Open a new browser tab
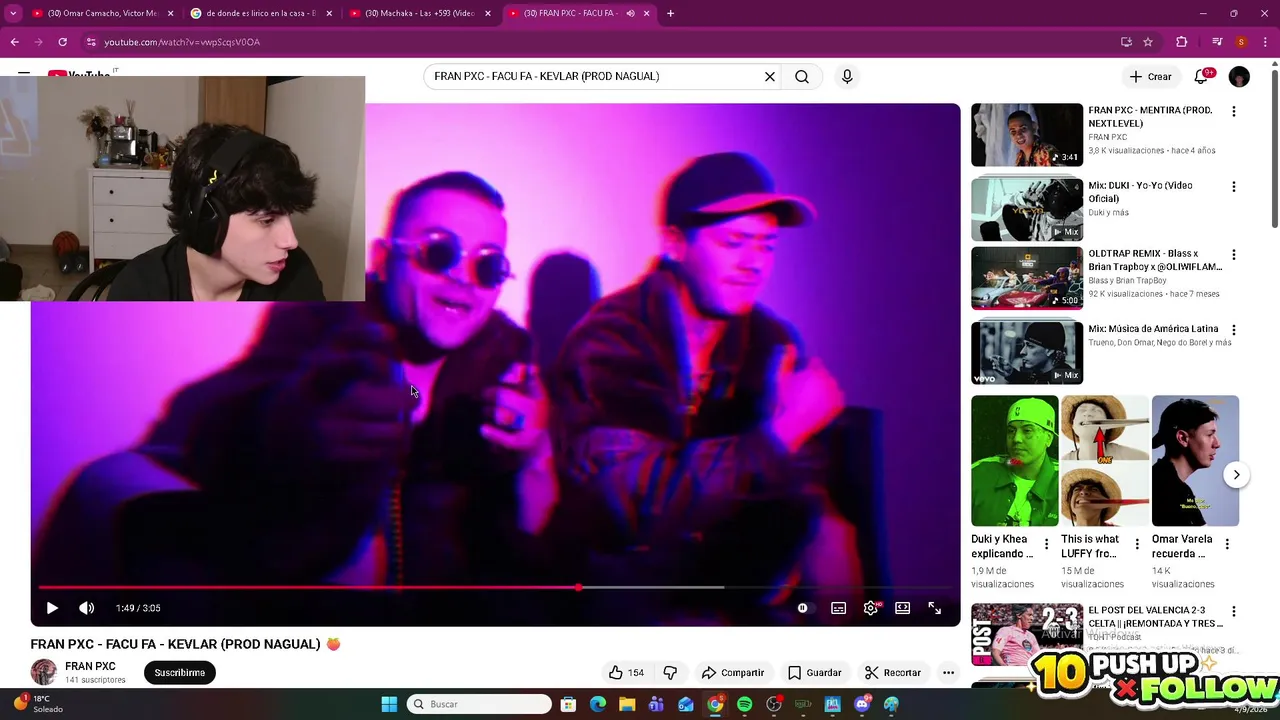The height and width of the screenshot is (720, 1280). pyautogui.click(x=670, y=13)
